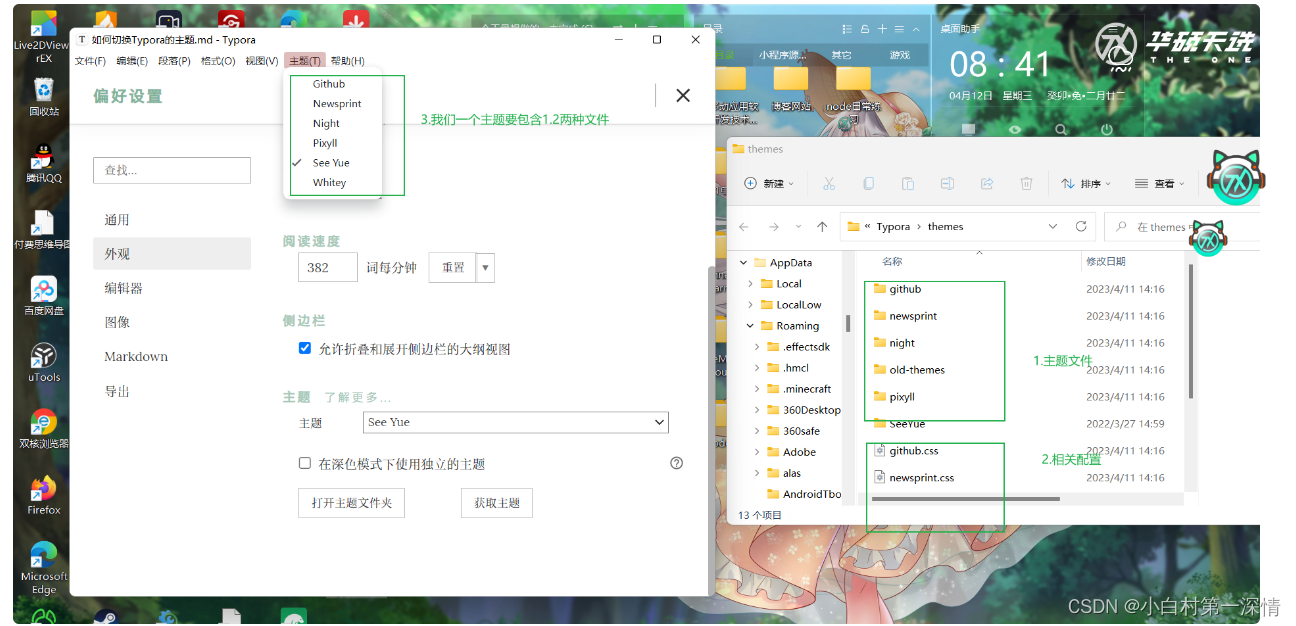Expand the Adobe tree node
Screen dimensions: 1296x626
pos(757,452)
